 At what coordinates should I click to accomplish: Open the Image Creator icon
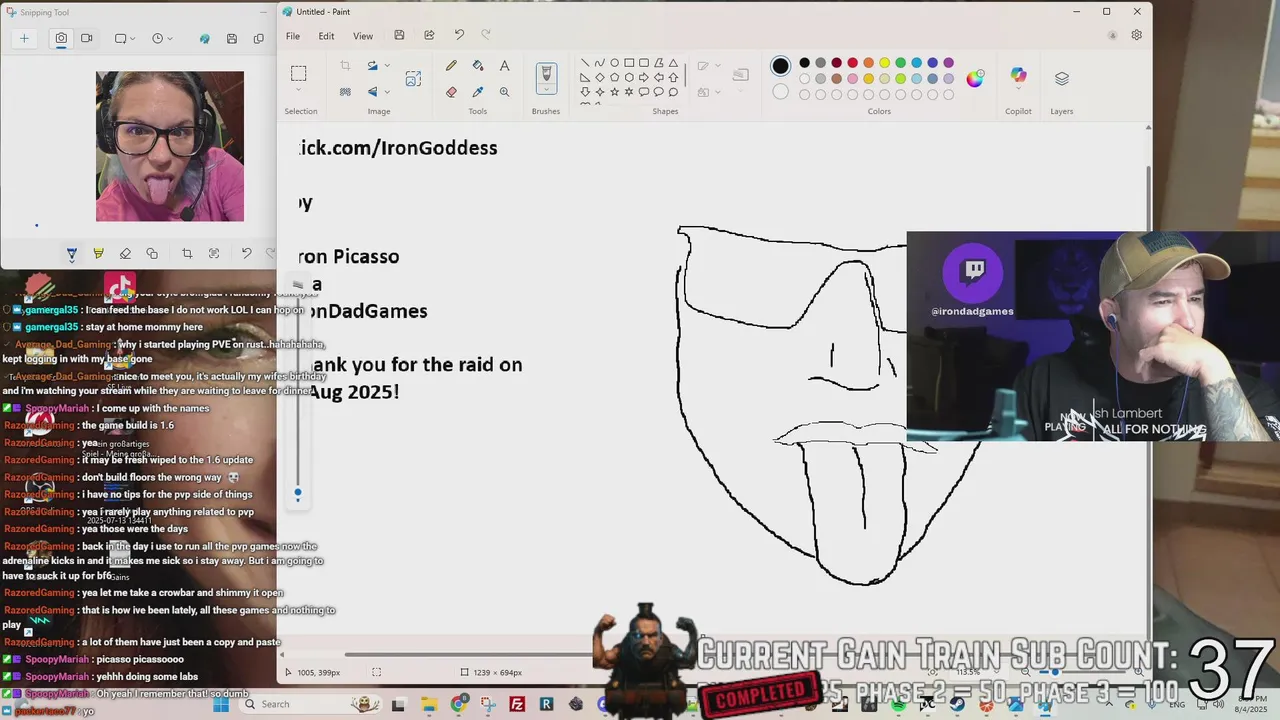413,79
